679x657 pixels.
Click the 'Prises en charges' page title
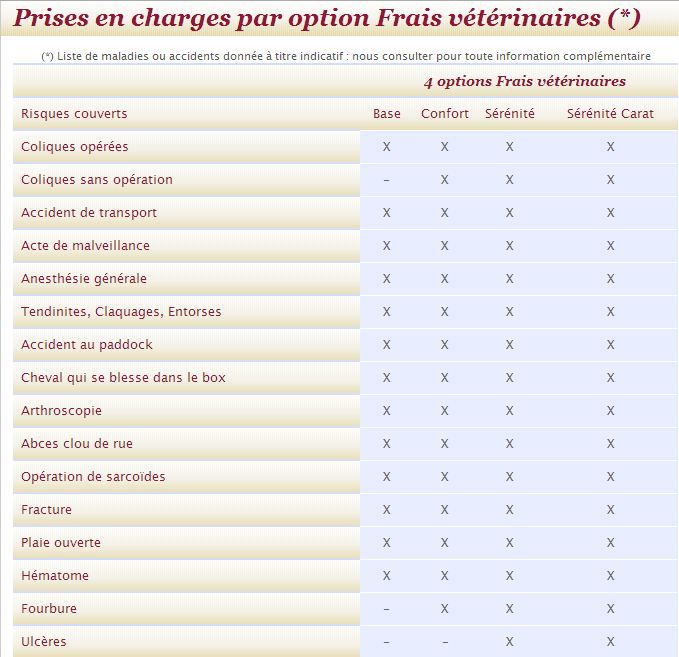(x=326, y=18)
